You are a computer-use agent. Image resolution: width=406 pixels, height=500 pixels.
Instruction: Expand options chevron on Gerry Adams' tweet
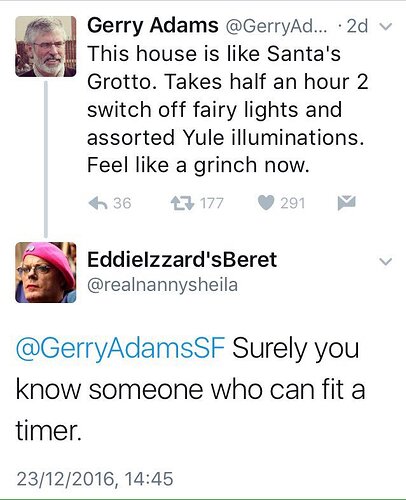click(386, 26)
